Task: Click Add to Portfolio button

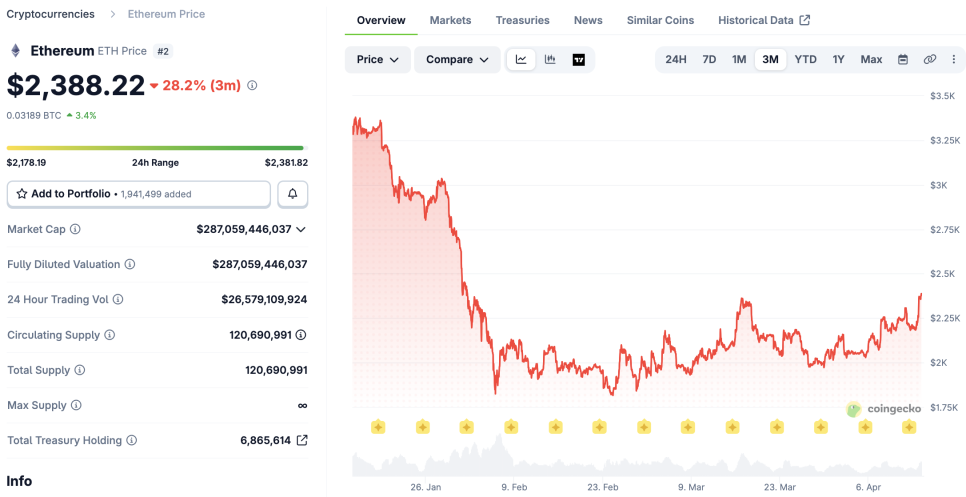Action: click(x=138, y=194)
